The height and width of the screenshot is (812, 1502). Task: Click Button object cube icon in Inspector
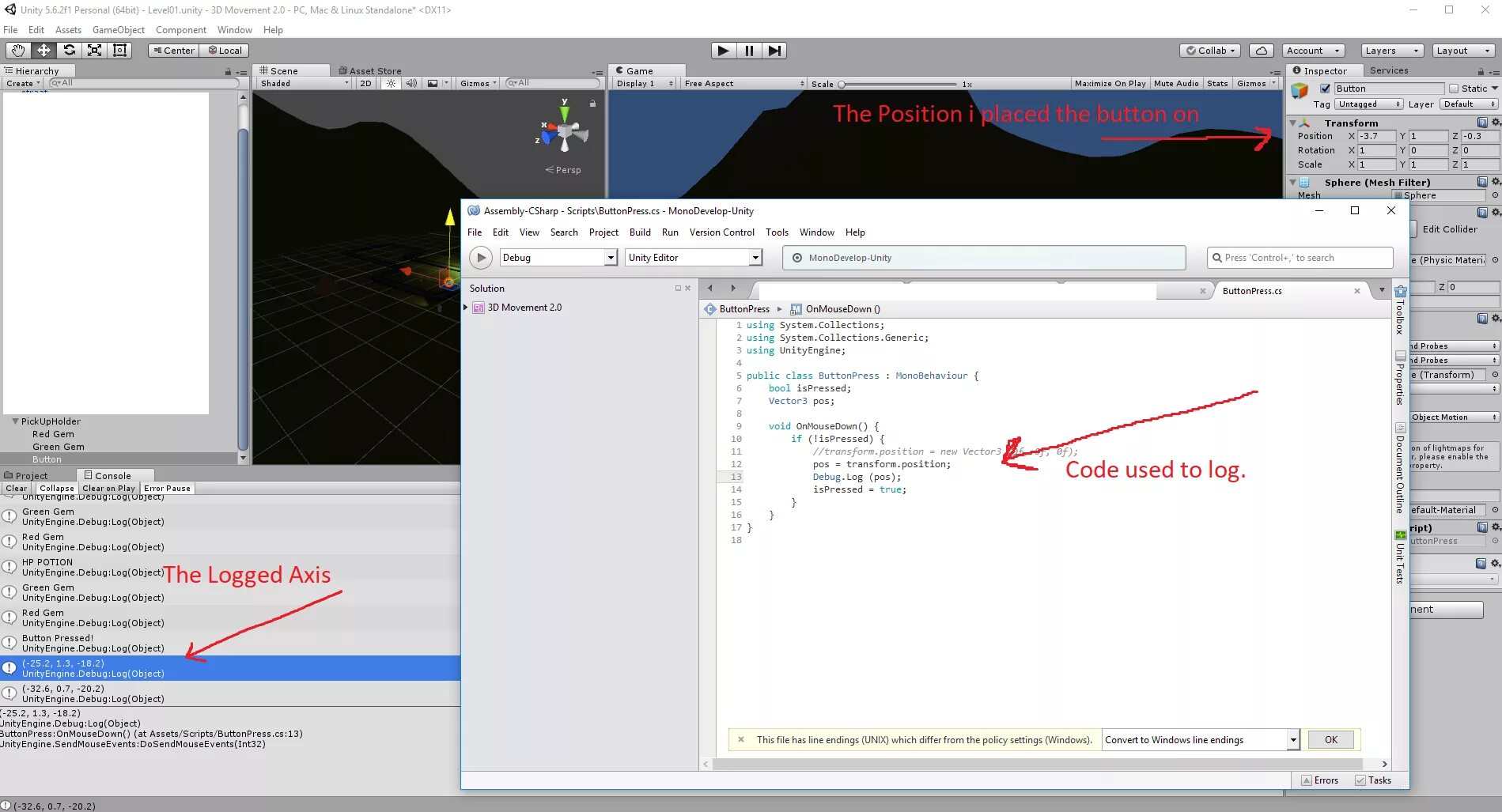(1300, 91)
